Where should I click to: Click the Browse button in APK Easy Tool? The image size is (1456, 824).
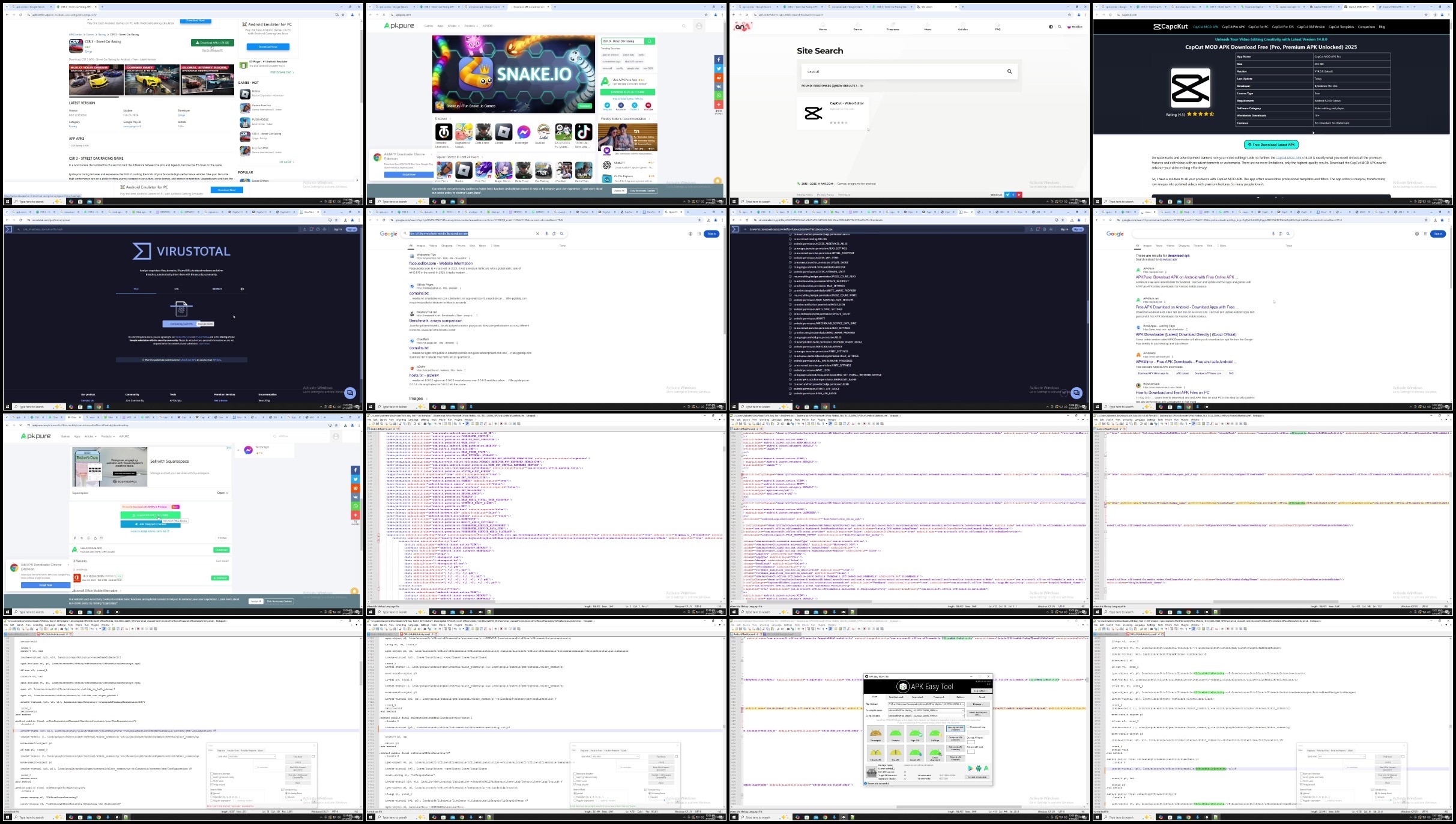tap(978, 704)
